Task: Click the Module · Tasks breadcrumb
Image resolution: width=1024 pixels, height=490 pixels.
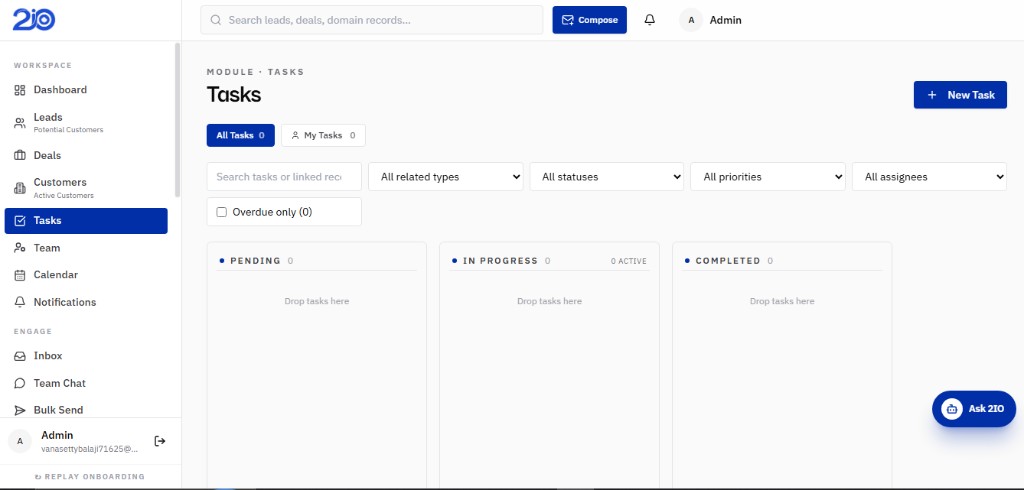Action: (255, 72)
